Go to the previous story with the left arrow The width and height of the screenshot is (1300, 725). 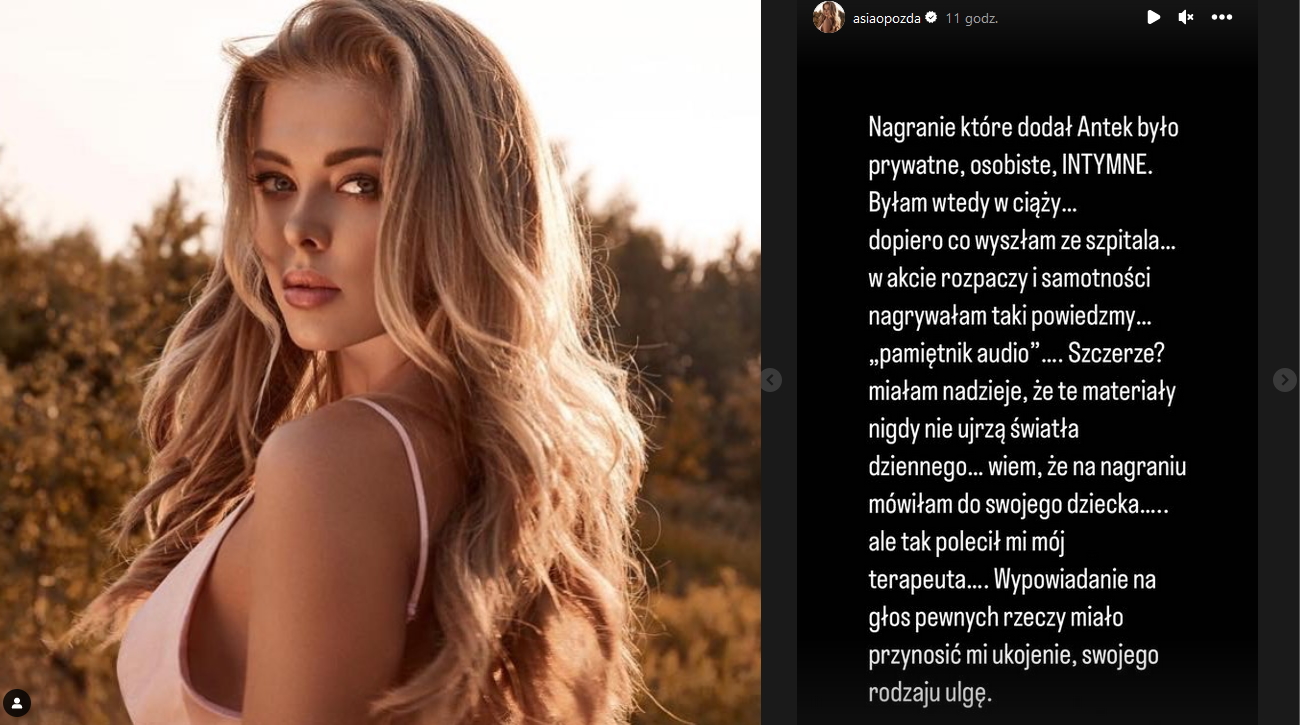click(770, 379)
